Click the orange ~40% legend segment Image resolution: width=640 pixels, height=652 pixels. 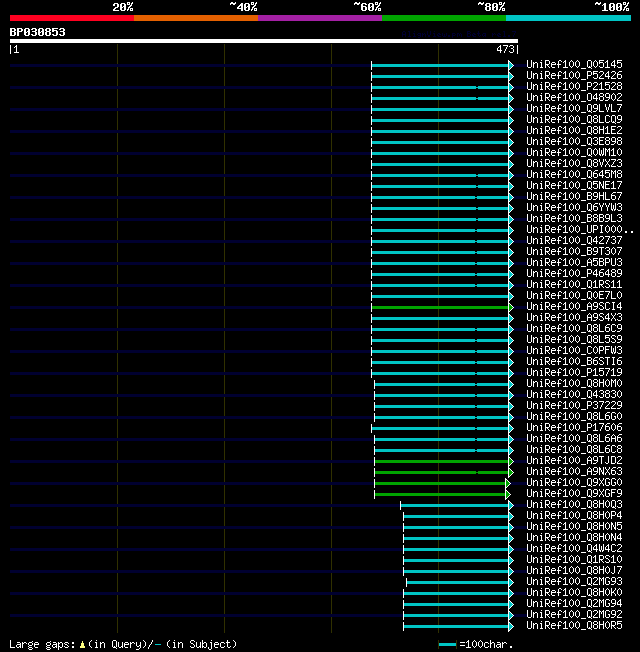(196, 18)
